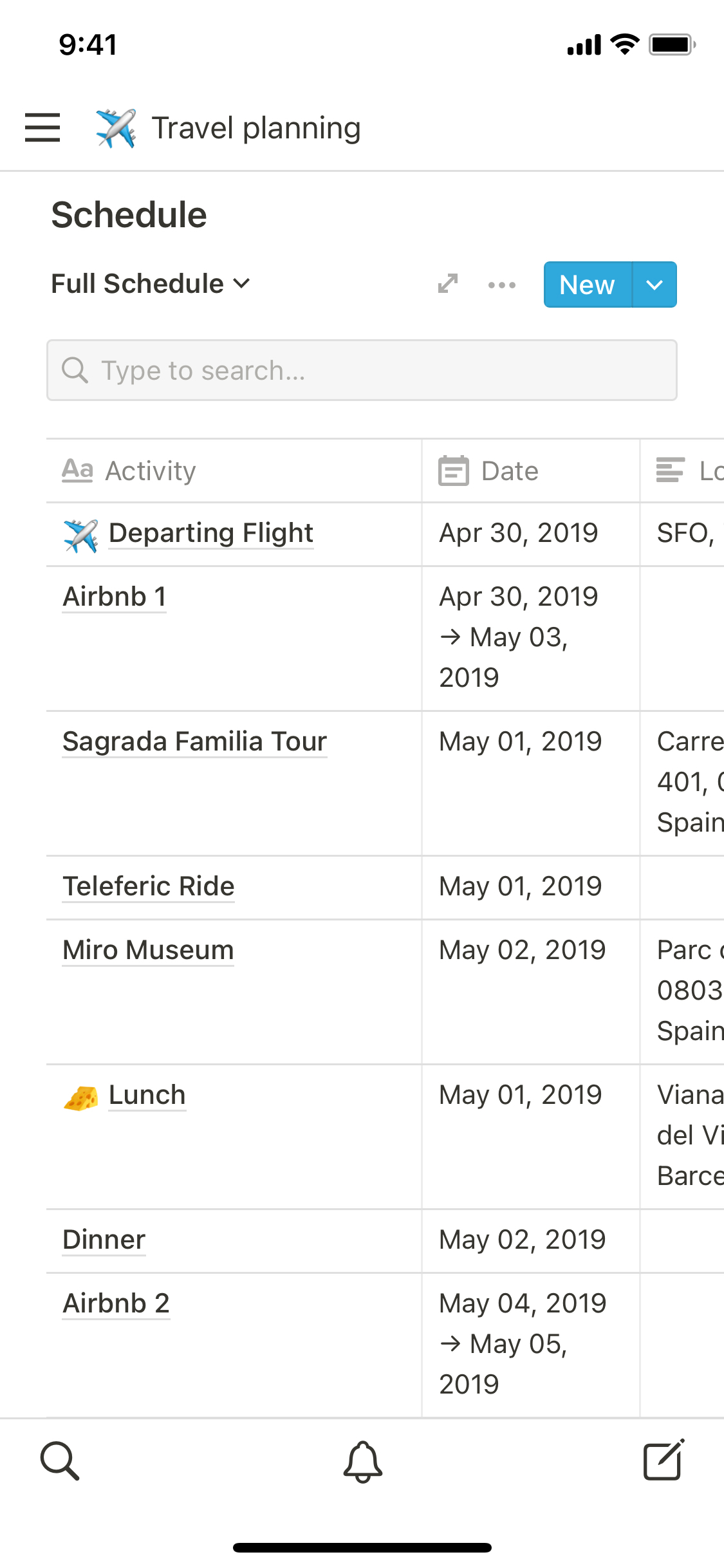Tap the airplane icon beside Departing Flight

pyautogui.click(x=81, y=535)
